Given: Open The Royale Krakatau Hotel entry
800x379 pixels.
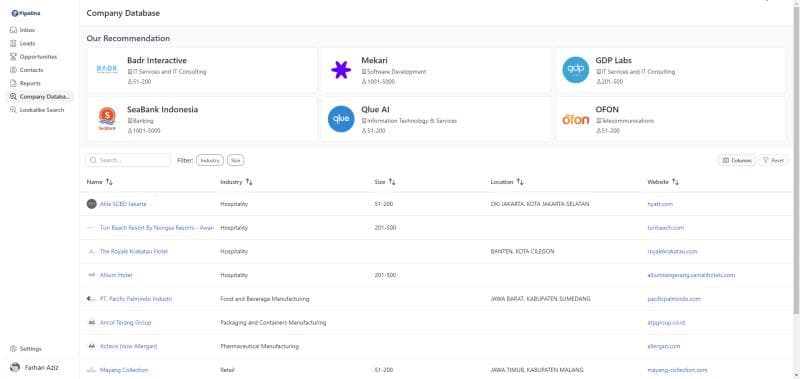Looking at the screenshot, I should tap(134, 251).
